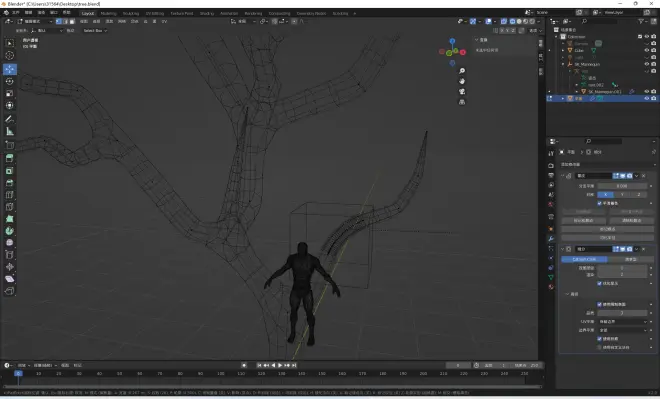Select the Inset Faces tool

(x=9, y=170)
